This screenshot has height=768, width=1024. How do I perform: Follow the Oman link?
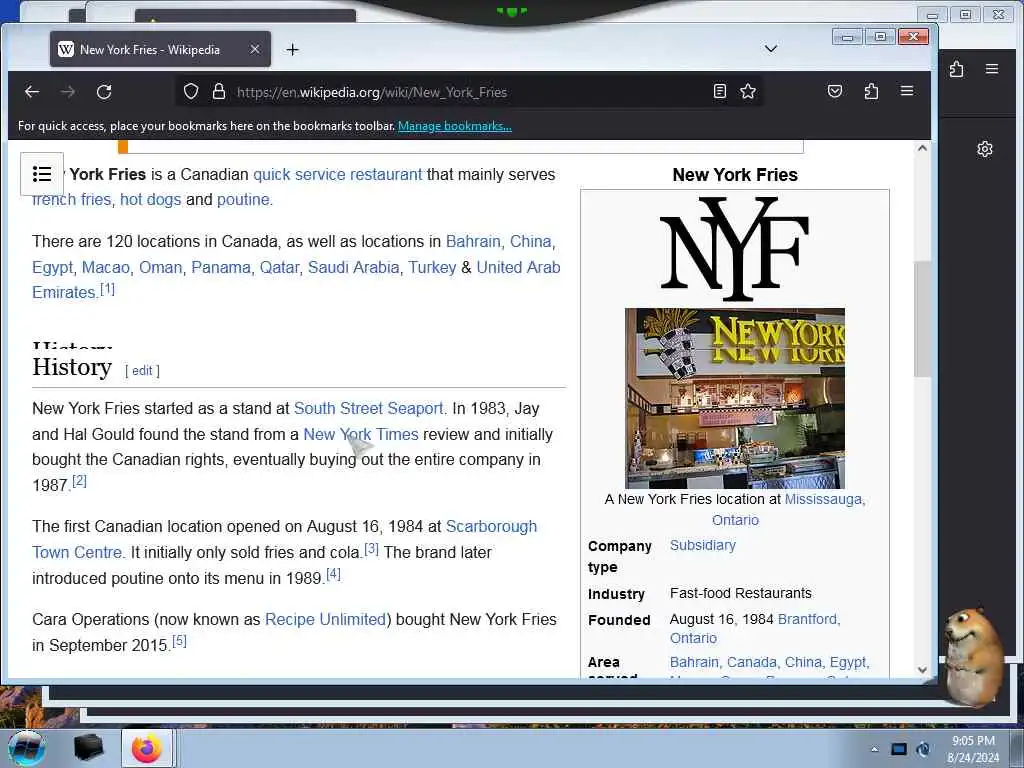(160, 268)
